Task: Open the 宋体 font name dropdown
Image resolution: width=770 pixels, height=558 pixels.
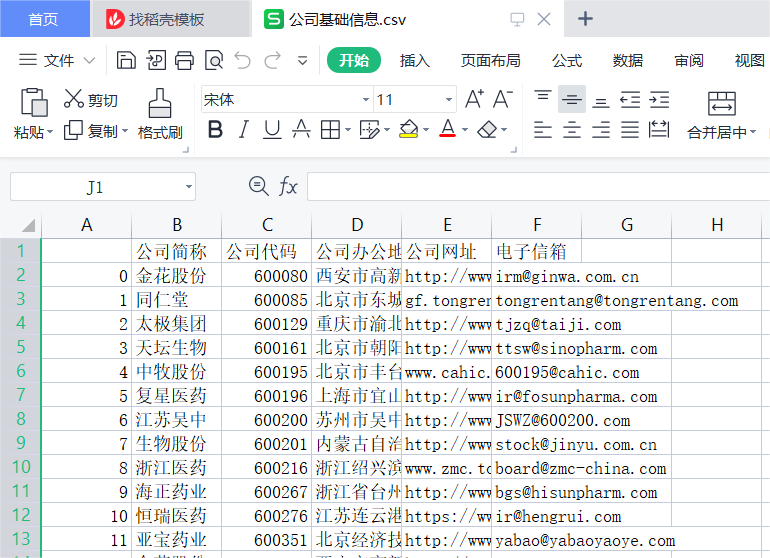Action: [x=365, y=100]
